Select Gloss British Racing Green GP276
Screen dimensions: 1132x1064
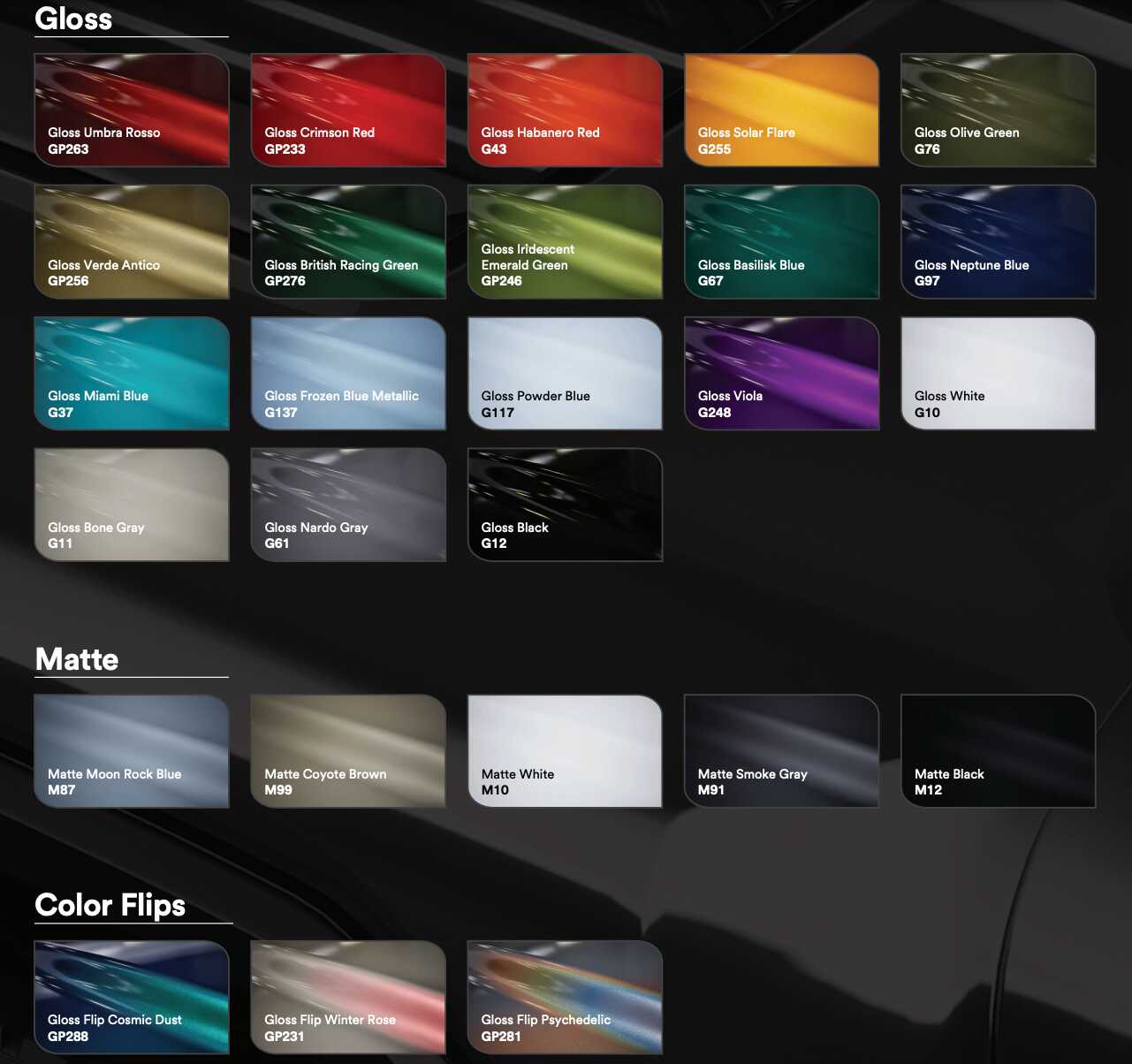coord(348,241)
